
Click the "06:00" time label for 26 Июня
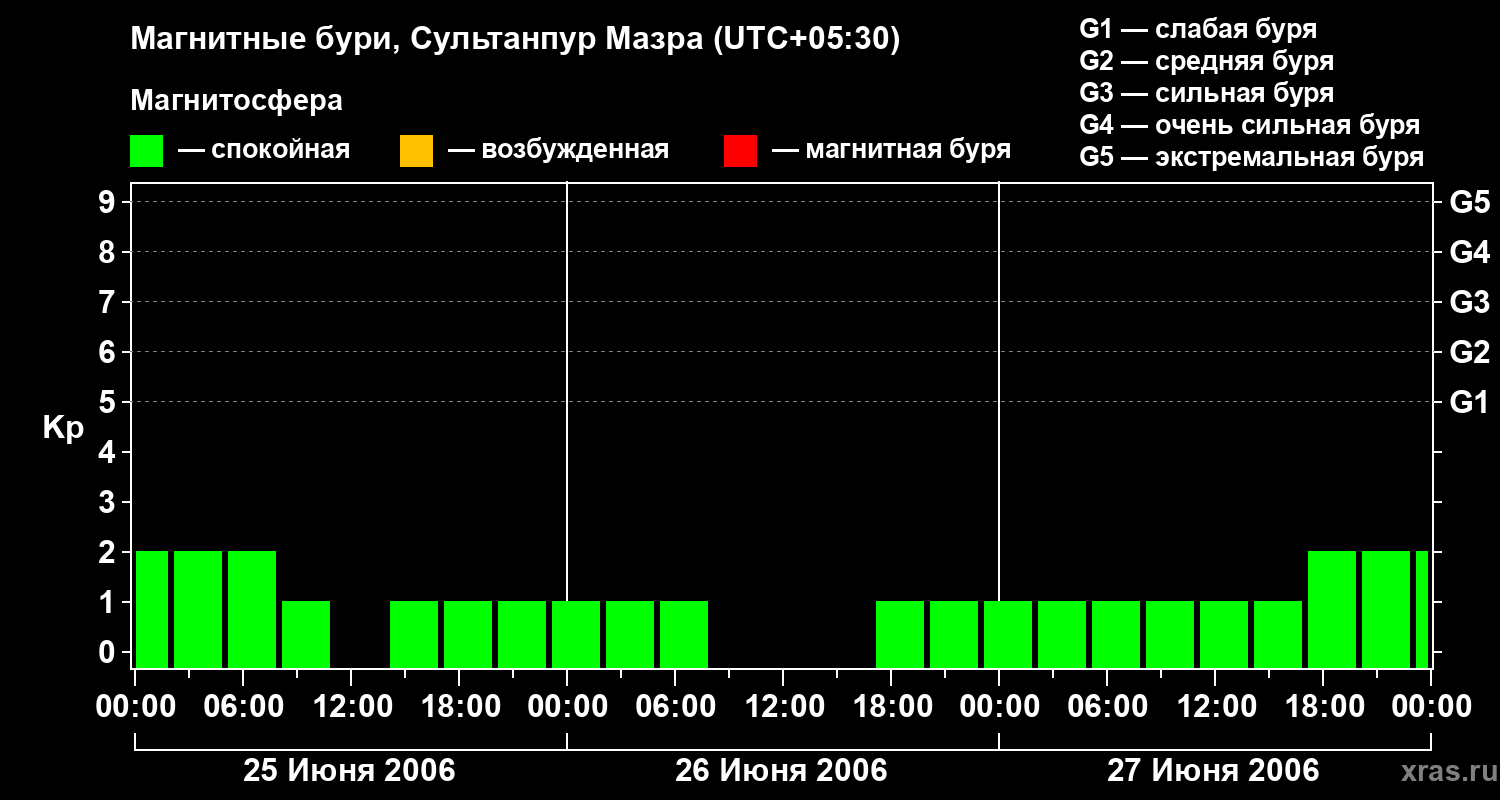675,706
